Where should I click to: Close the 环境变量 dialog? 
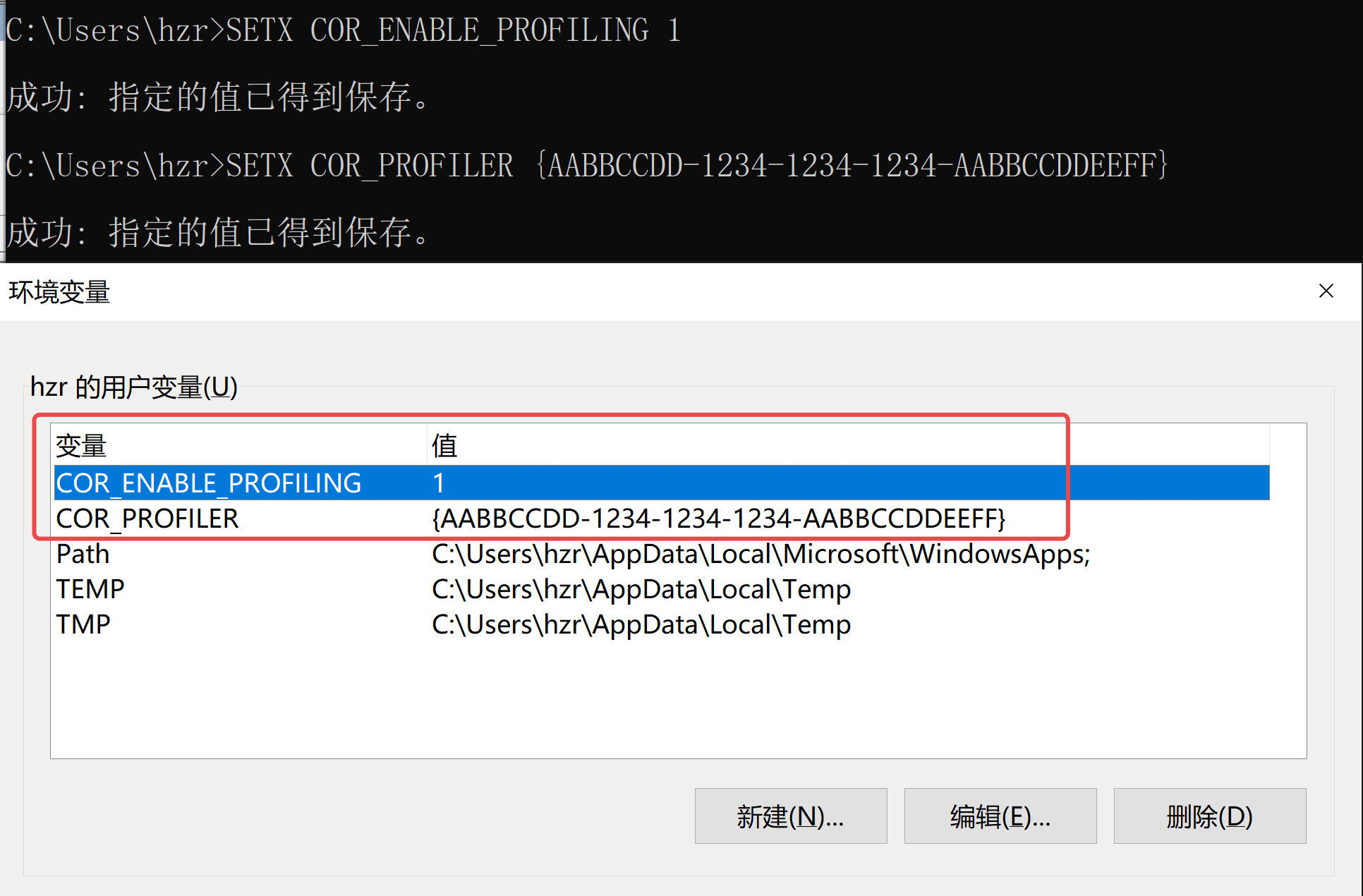coord(1326,291)
